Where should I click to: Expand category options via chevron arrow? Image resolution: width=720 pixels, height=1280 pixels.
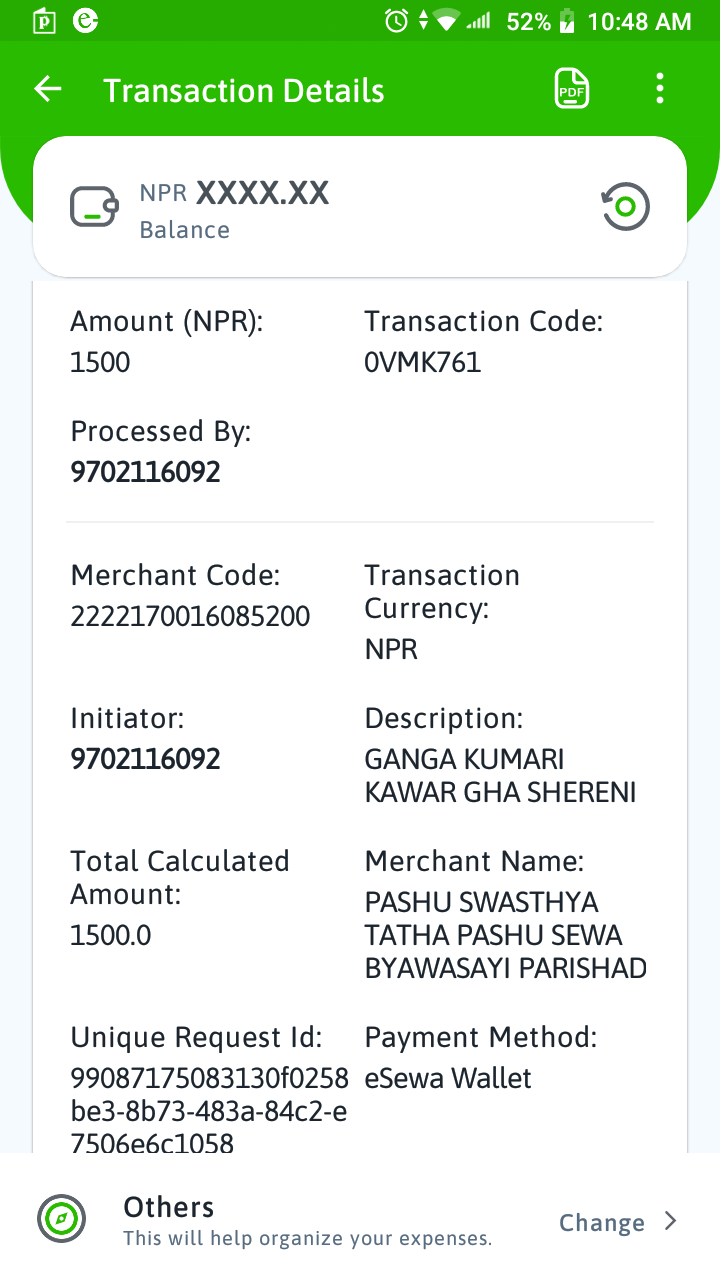[x=671, y=1221]
